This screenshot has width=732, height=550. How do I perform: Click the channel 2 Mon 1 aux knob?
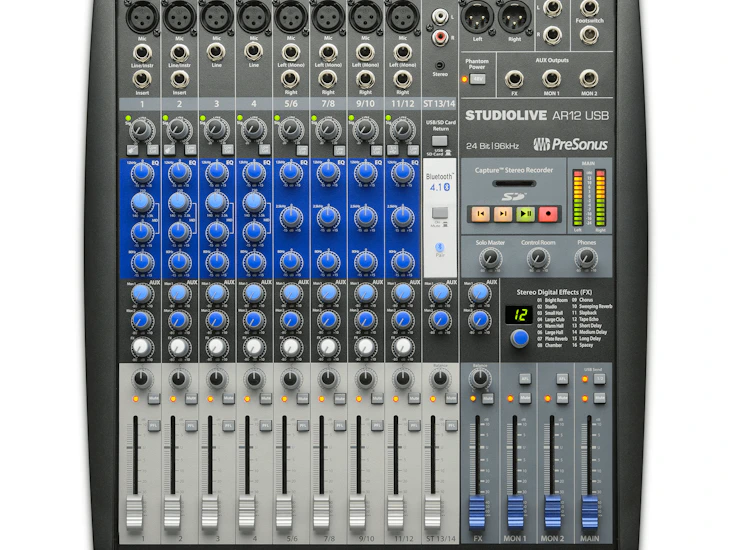(179, 294)
